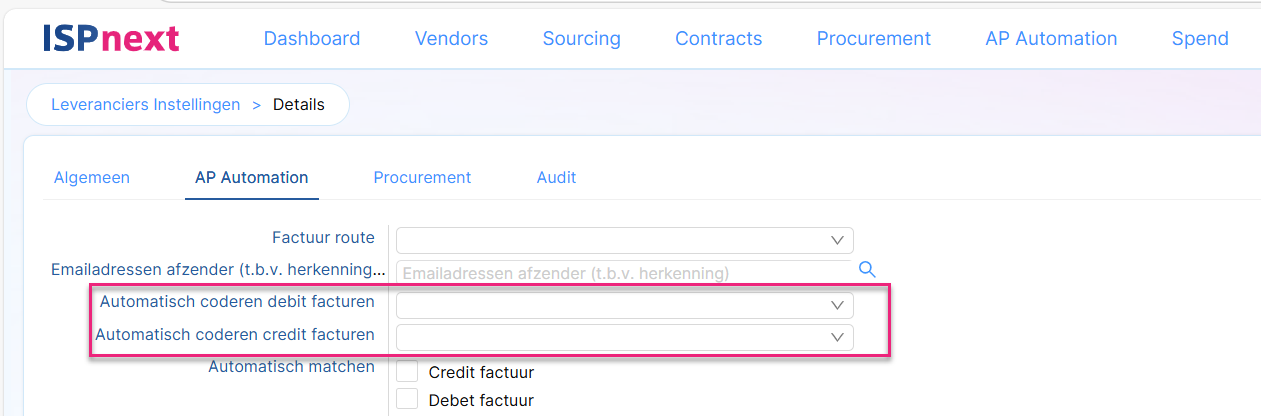Click the Emailadressen afzender input field
This screenshot has height=416, width=1261.
[625, 272]
